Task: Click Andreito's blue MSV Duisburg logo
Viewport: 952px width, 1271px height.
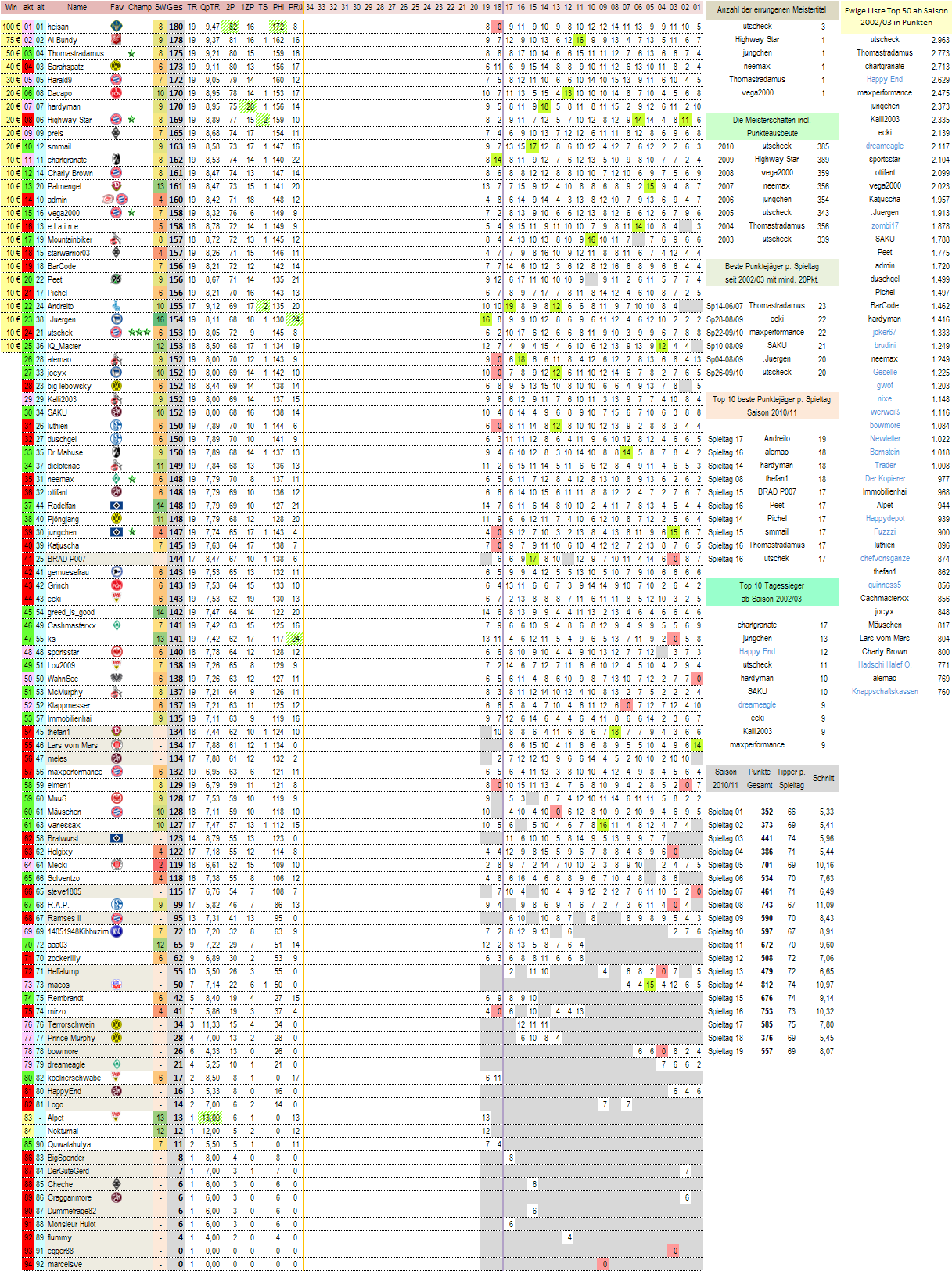Action: [x=116, y=306]
